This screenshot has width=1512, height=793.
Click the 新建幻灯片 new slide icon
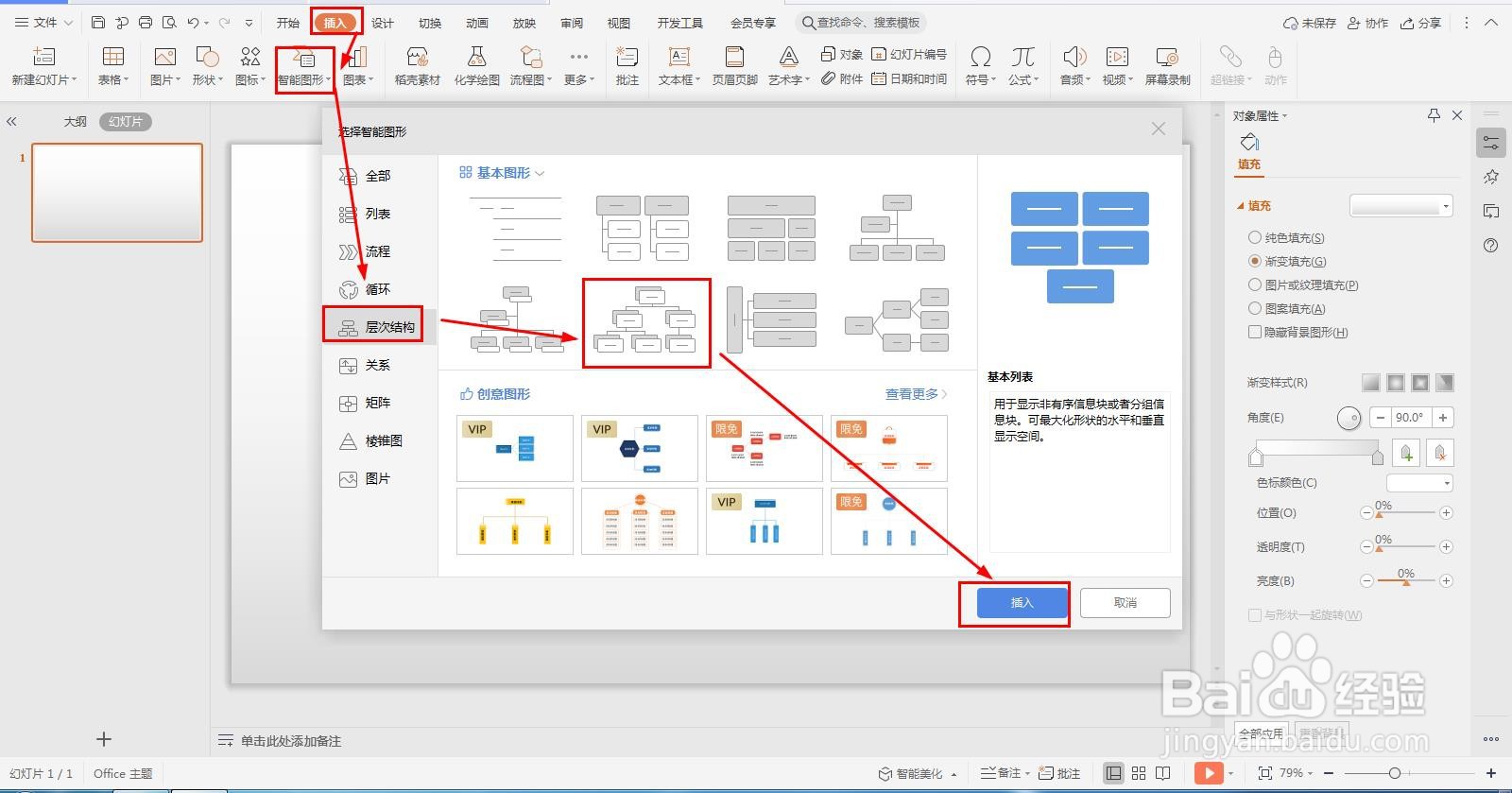tap(43, 58)
